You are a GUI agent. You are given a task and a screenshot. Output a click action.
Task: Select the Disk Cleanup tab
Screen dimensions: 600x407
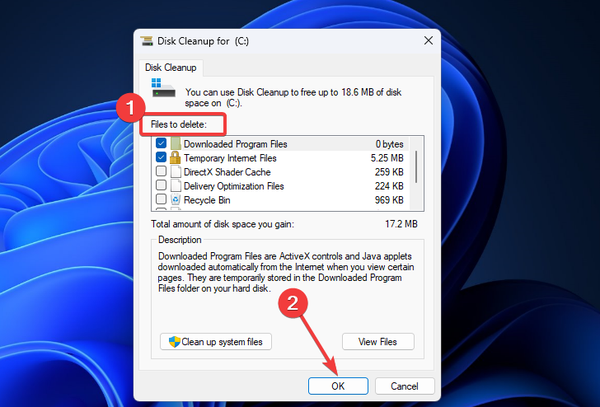point(171,68)
